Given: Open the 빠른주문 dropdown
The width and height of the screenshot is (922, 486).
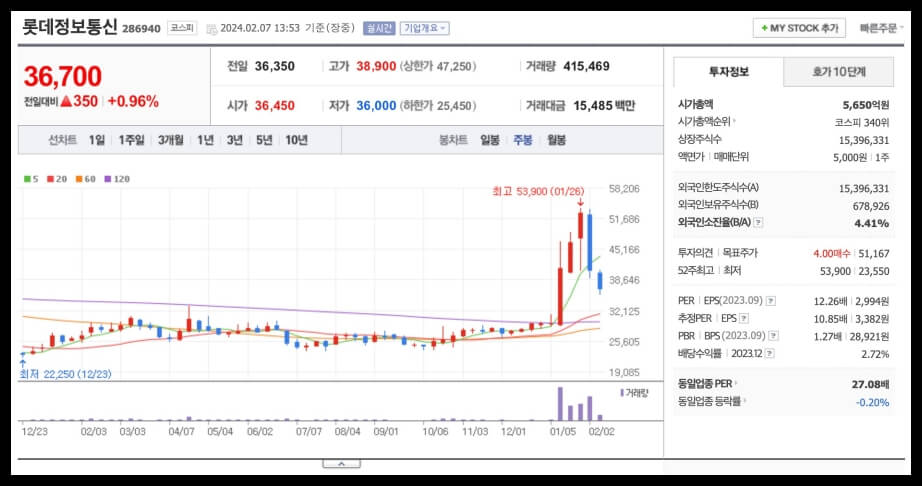Looking at the screenshot, I should [881, 28].
